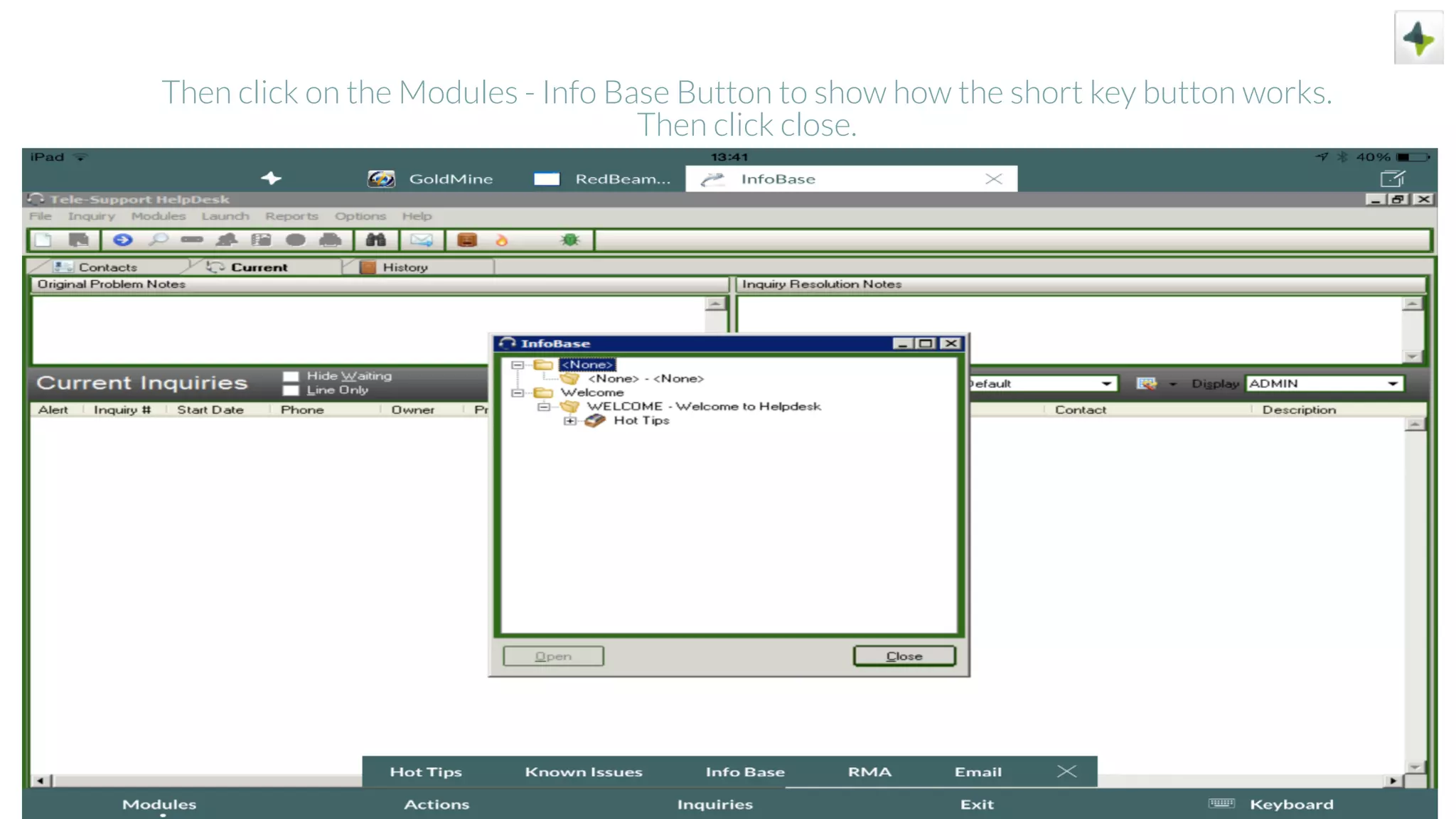Select the Welcome folder tree item
Image resolution: width=1456 pixels, height=819 pixels.
pos(591,392)
